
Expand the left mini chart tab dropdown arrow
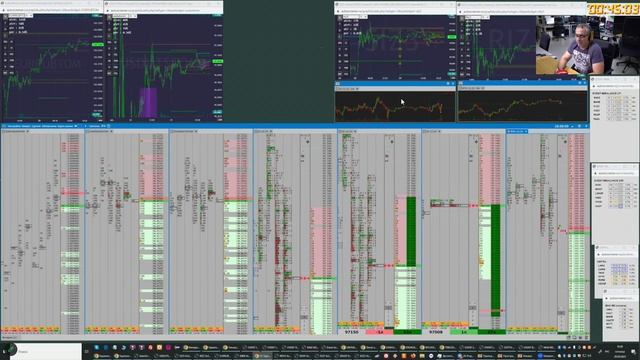(358, 88)
